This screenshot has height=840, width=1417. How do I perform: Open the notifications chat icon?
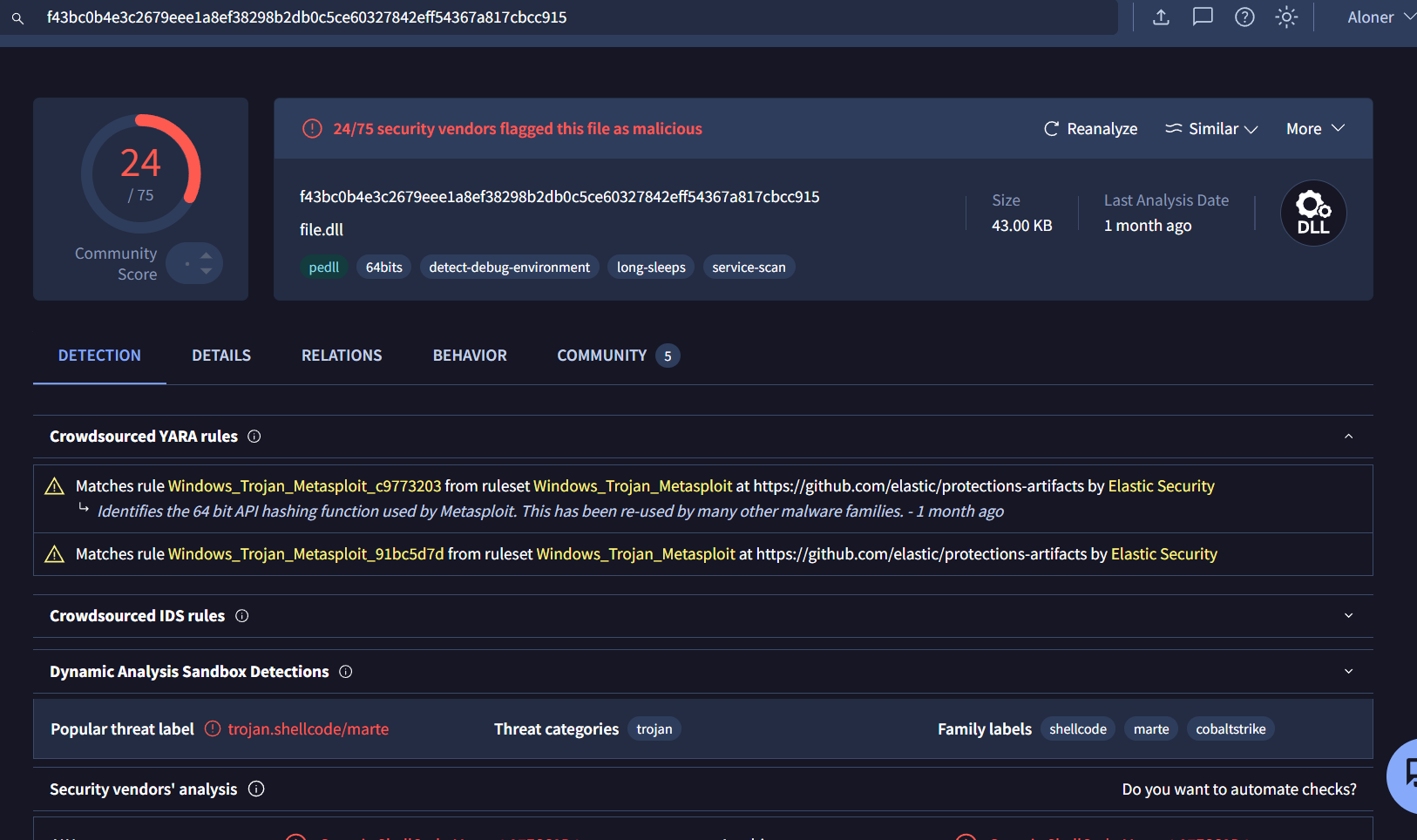tap(1203, 17)
